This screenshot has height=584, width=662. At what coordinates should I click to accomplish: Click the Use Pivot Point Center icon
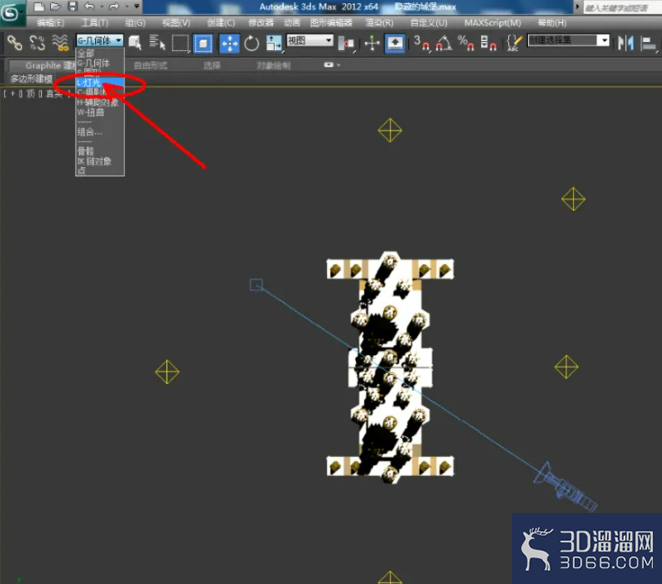tap(346, 43)
